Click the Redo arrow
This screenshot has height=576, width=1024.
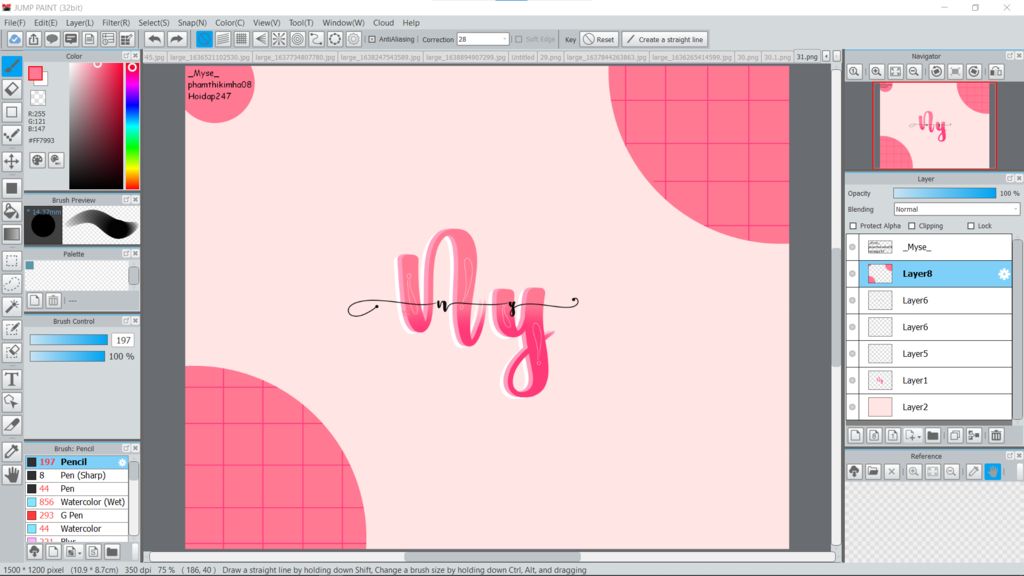(x=176, y=39)
